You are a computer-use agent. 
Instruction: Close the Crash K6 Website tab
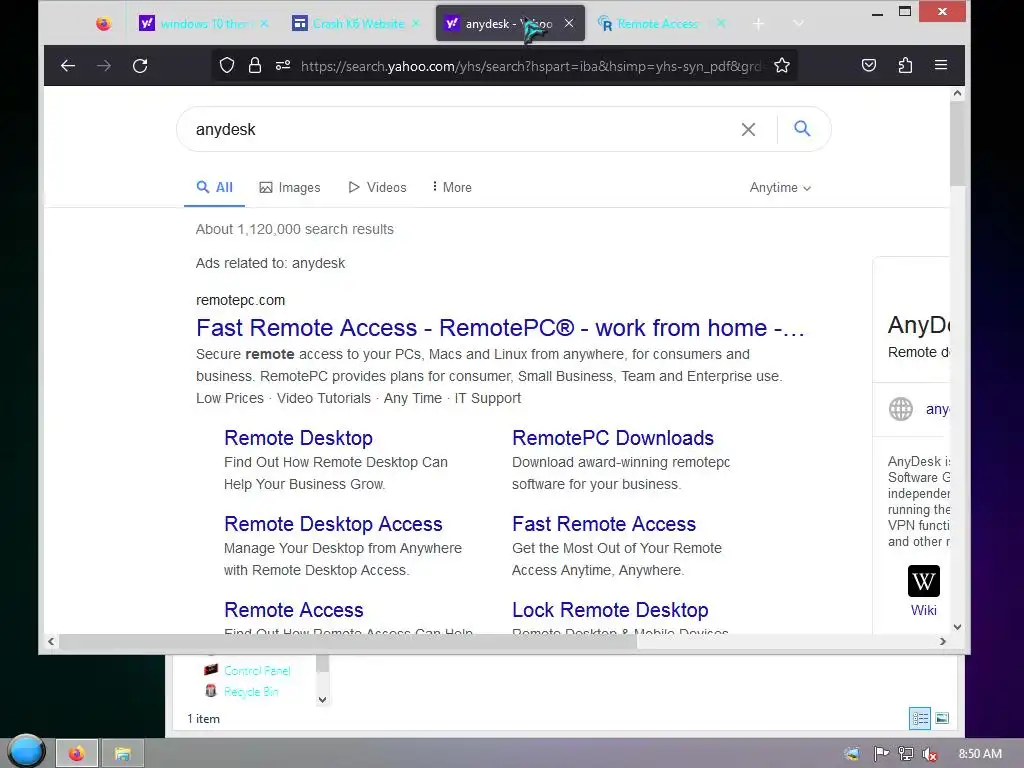coord(416,24)
